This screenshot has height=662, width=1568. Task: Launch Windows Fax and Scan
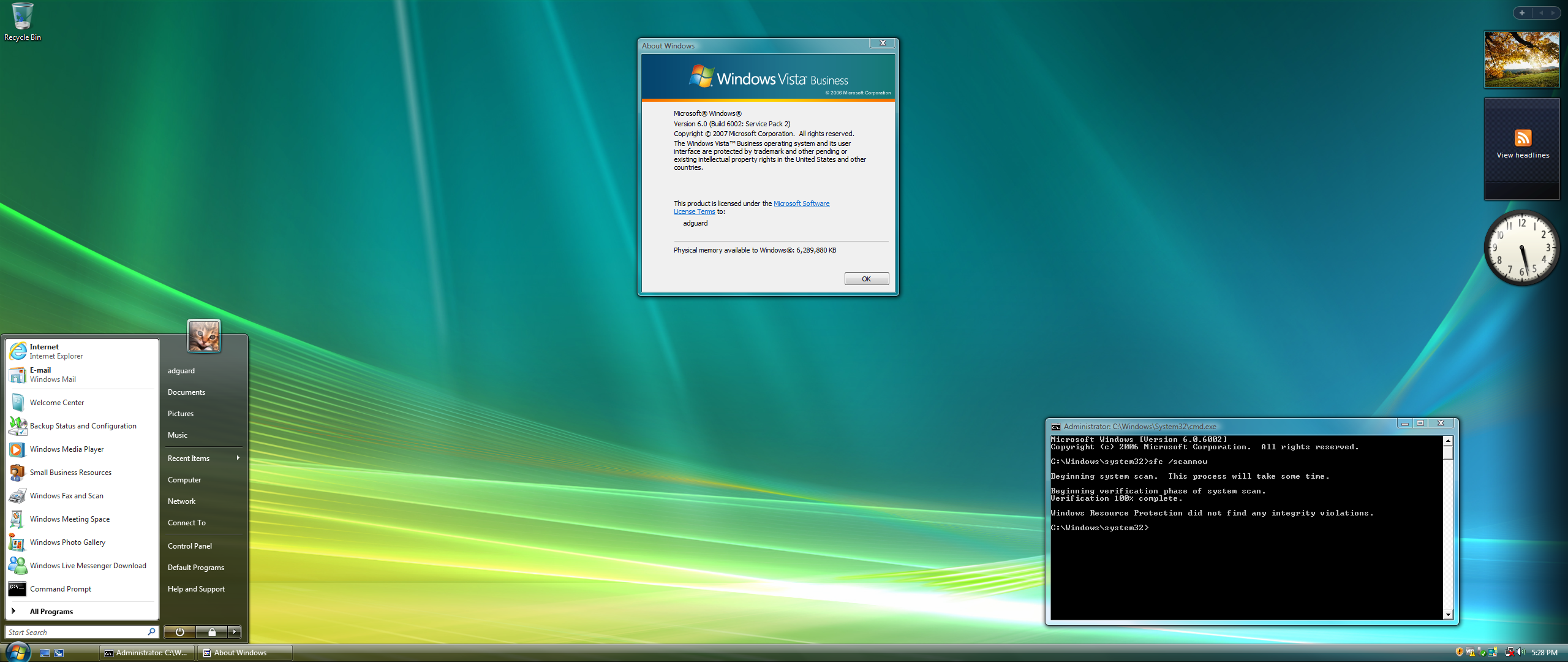coord(82,496)
